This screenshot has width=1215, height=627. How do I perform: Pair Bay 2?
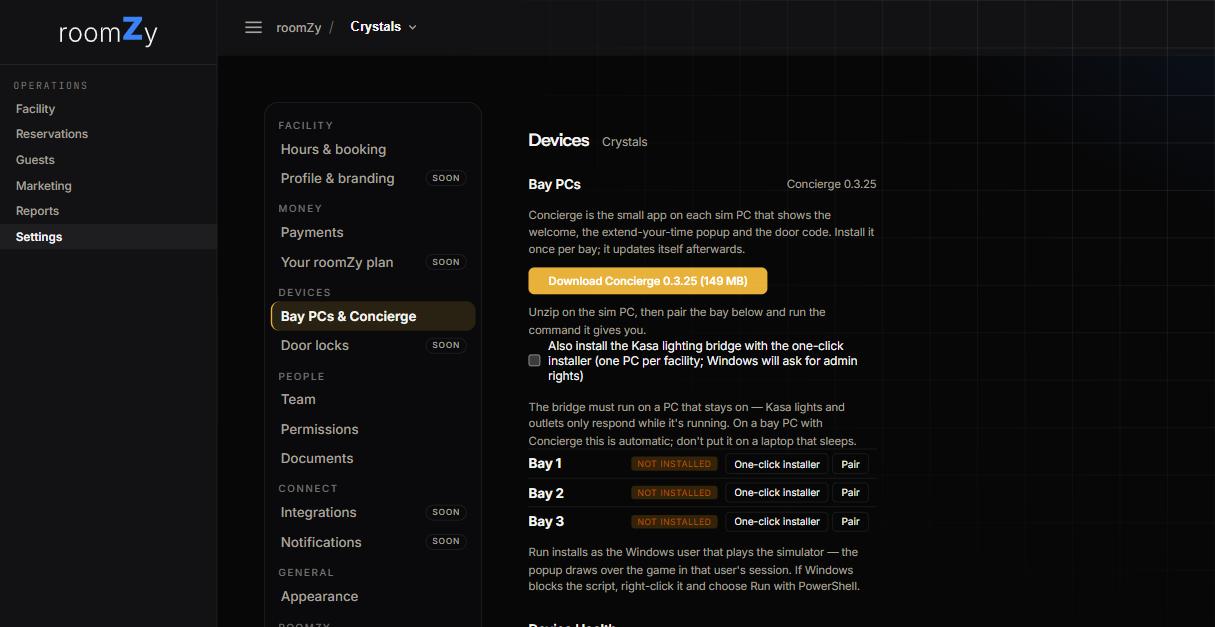pyautogui.click(x=850, y=493)
